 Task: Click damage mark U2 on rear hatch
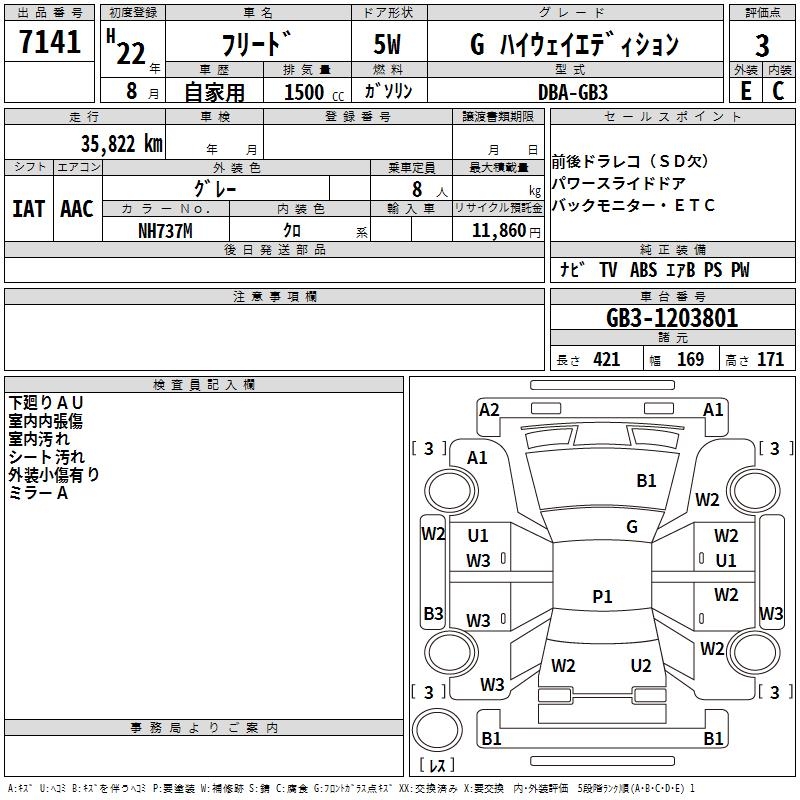[x=641, y=666]
